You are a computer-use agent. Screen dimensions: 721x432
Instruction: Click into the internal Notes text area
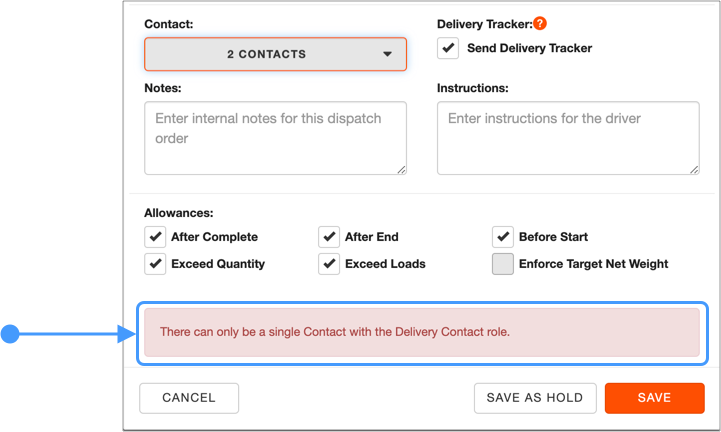pos(275,138)
